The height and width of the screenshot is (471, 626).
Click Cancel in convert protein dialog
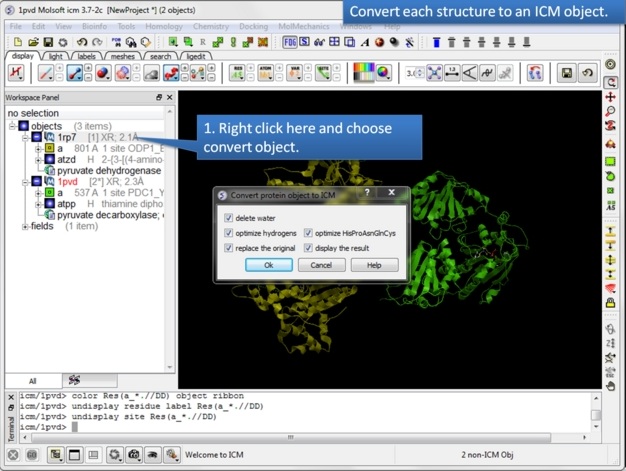point(321,265)
